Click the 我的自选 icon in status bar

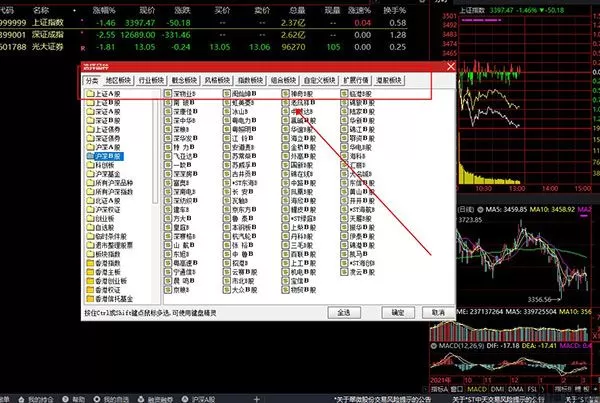click(97, 399)
